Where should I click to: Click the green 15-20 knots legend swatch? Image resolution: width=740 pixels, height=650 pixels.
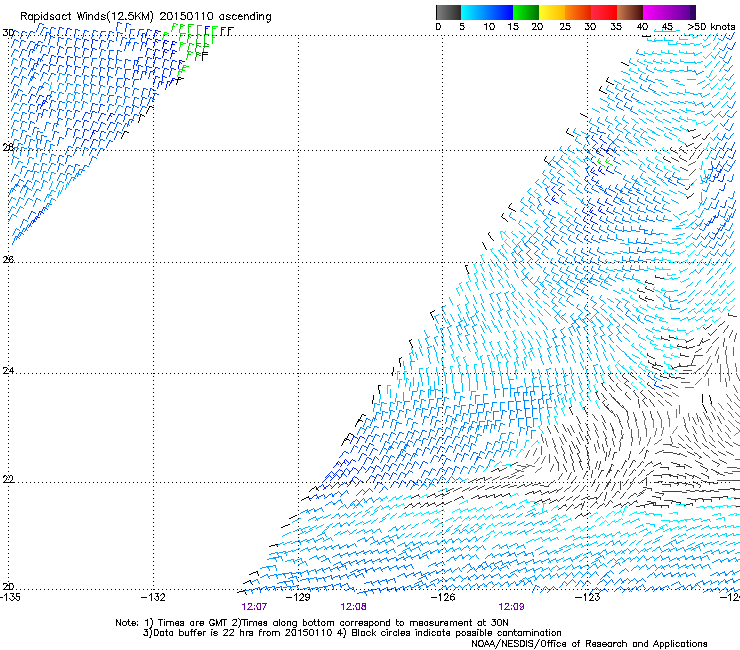point(526,12)
